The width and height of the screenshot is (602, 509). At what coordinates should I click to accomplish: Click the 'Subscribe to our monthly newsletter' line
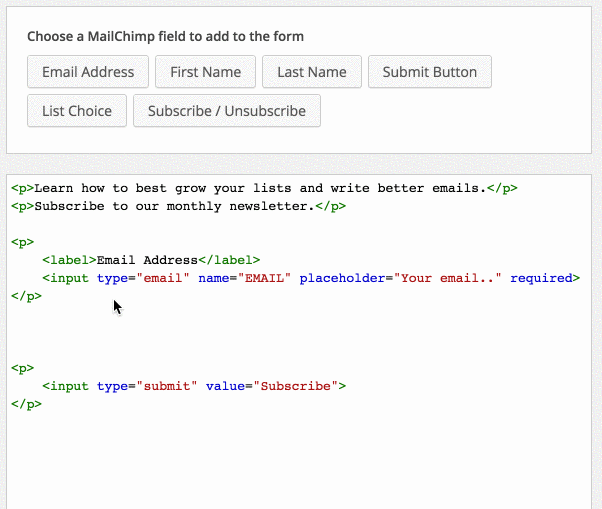[179, 206]
